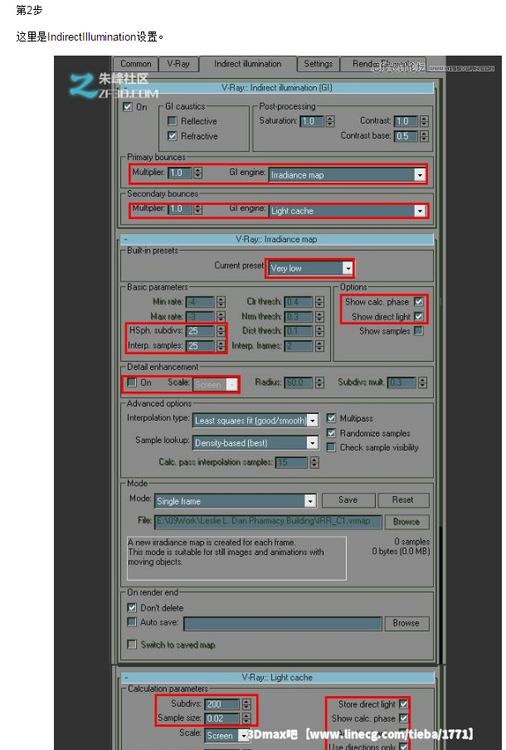Toggle the Randomize samples checkbox
Image resolution: width=506 pixels, height=750 pixels.
point(330,433)
